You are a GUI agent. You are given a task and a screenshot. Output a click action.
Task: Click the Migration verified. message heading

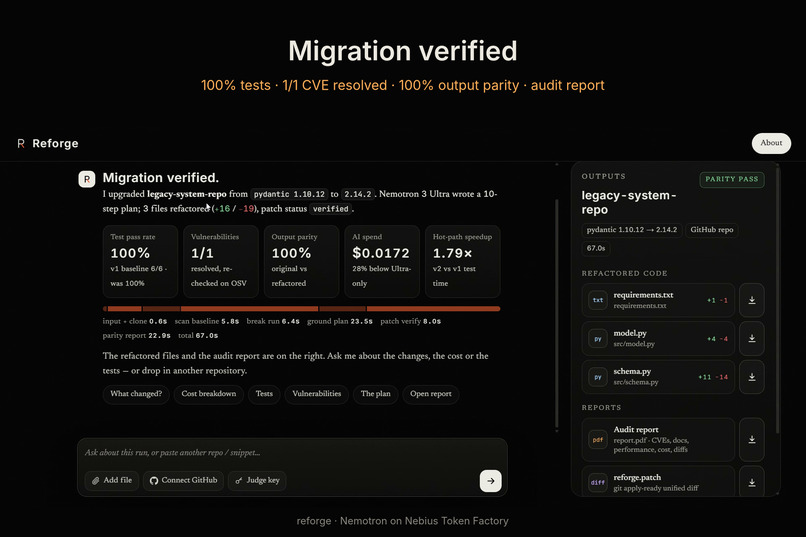coord(160,178)
